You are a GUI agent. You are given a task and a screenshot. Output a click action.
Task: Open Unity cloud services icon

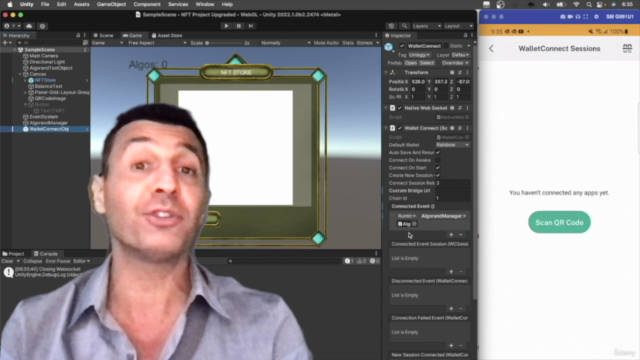tap(29, 26)
